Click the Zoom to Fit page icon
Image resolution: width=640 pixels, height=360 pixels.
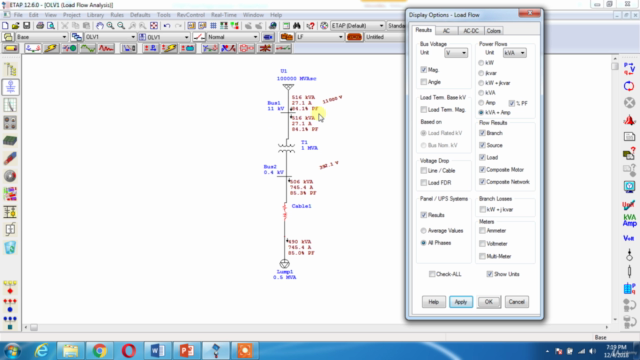coord(154,26)
